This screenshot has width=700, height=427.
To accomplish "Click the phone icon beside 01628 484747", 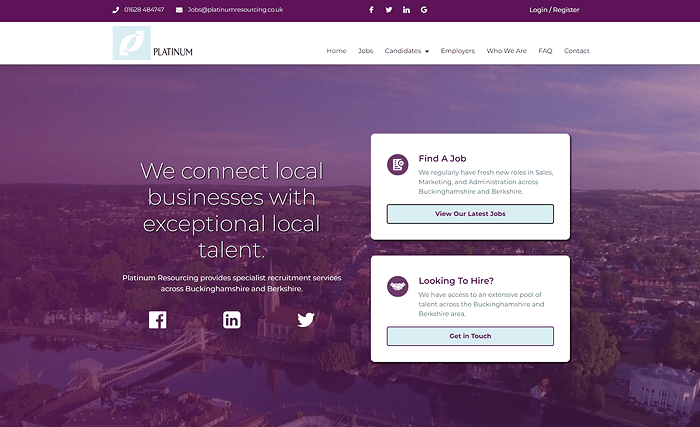I will 116,10.
